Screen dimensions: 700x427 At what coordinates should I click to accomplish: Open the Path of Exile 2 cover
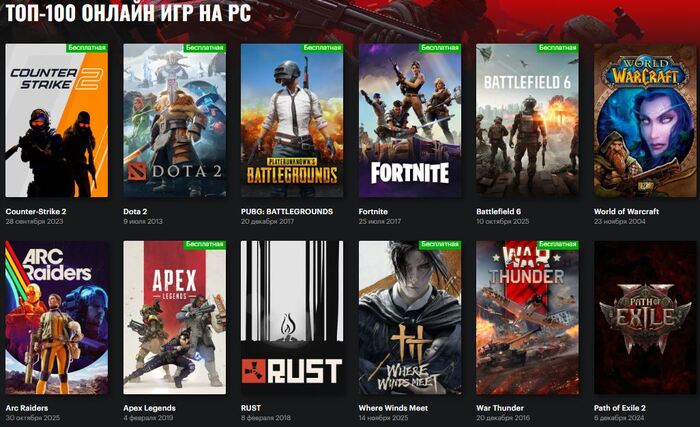[645, 318]
